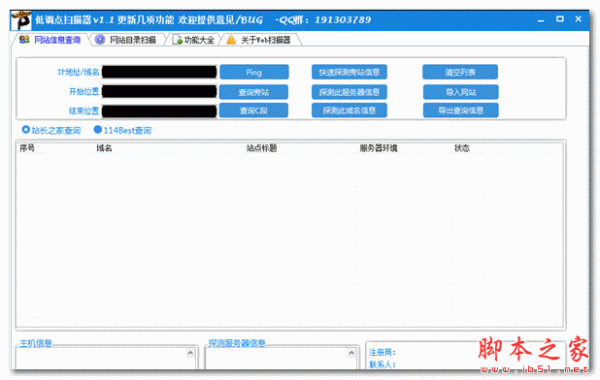Click the 导入网站 button
The width and height of the screenshot is (600, 380).
461,92
